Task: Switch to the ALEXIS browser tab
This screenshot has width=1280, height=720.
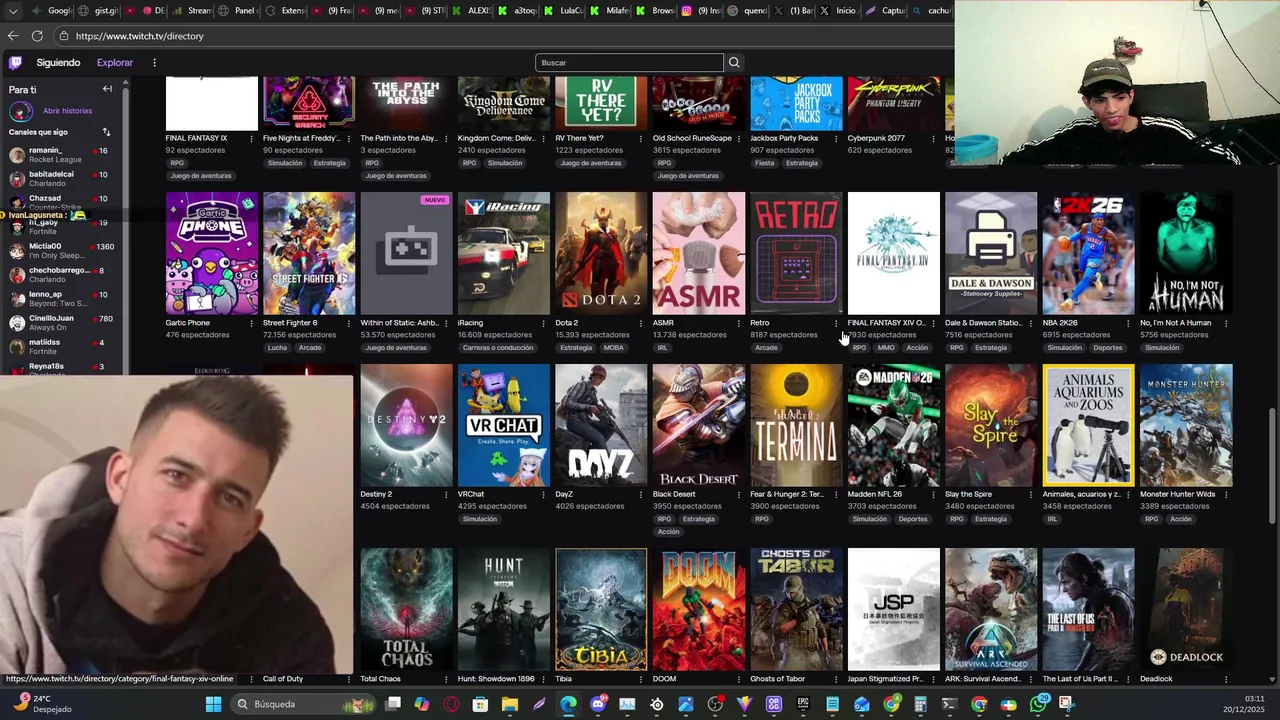Action: coord(473,11)
